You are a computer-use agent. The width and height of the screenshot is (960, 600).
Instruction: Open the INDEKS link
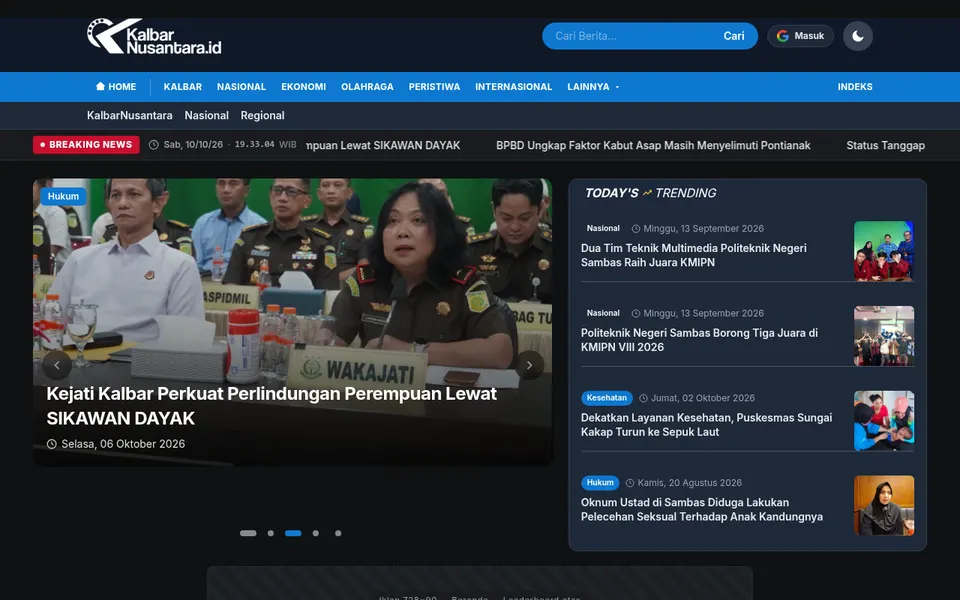855,87
